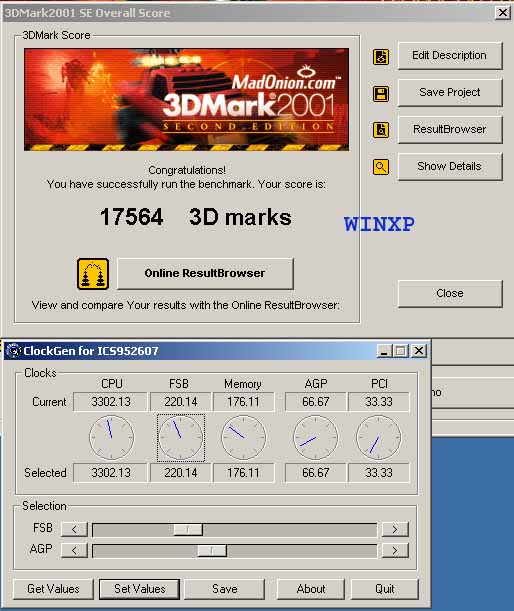Click the FSB slider thumb

188,530
